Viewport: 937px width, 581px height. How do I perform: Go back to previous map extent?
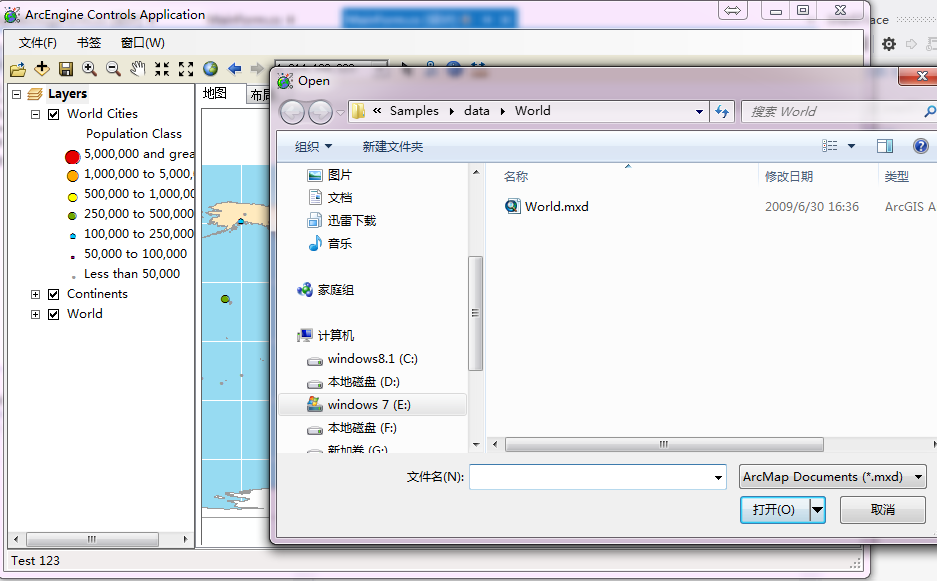[x=235, y=69]
